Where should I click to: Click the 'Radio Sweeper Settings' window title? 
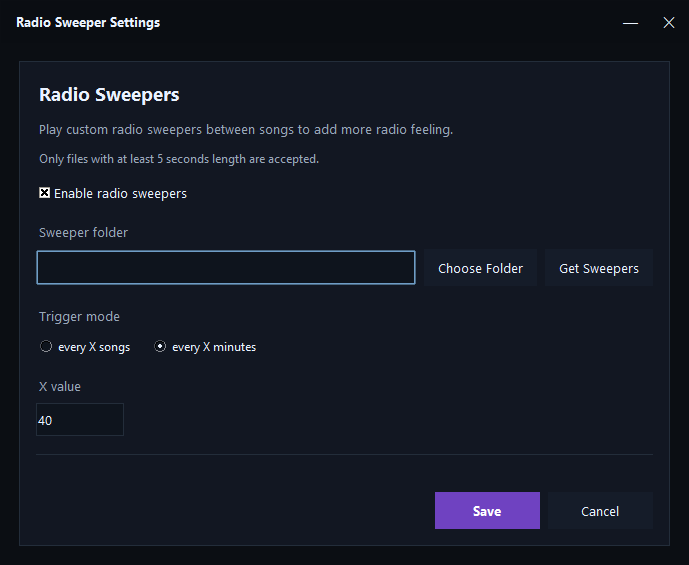tap(88, 22)
